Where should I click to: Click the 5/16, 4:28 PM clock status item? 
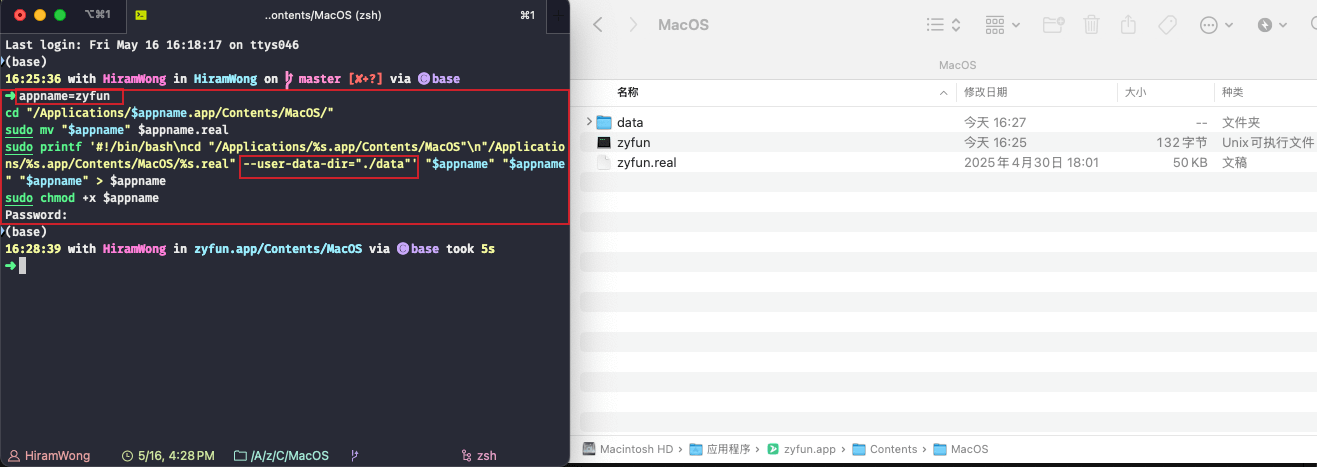[x=168, y=455]
